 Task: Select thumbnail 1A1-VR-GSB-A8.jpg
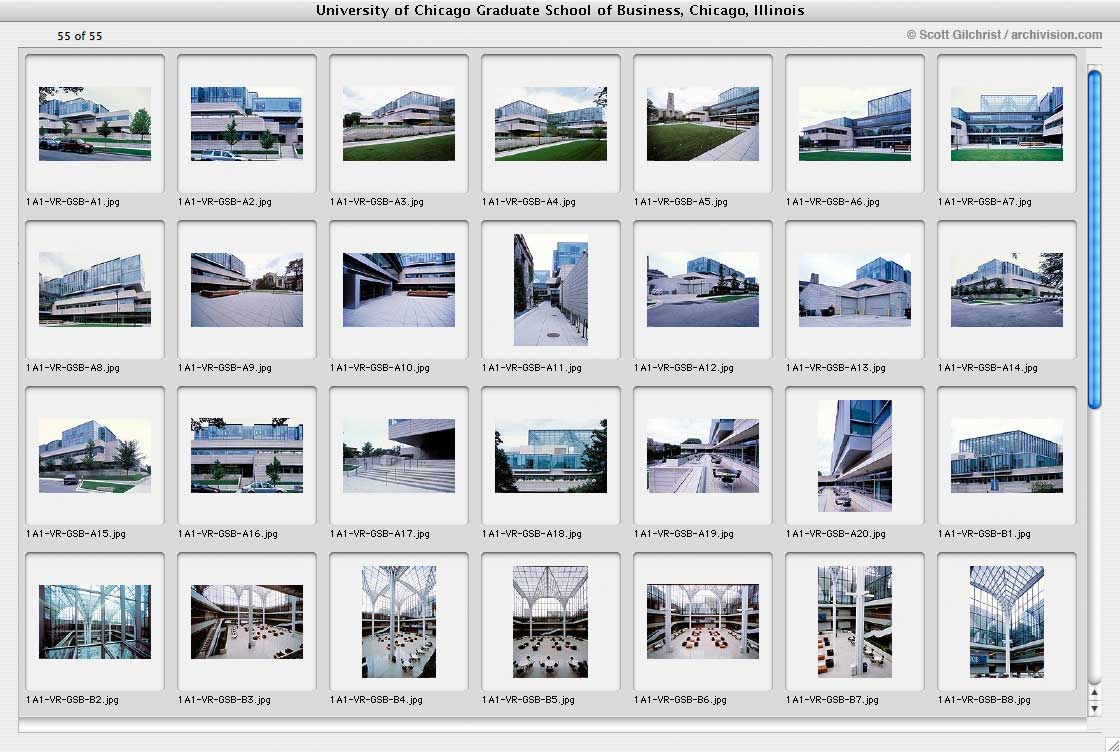point(95,290)
